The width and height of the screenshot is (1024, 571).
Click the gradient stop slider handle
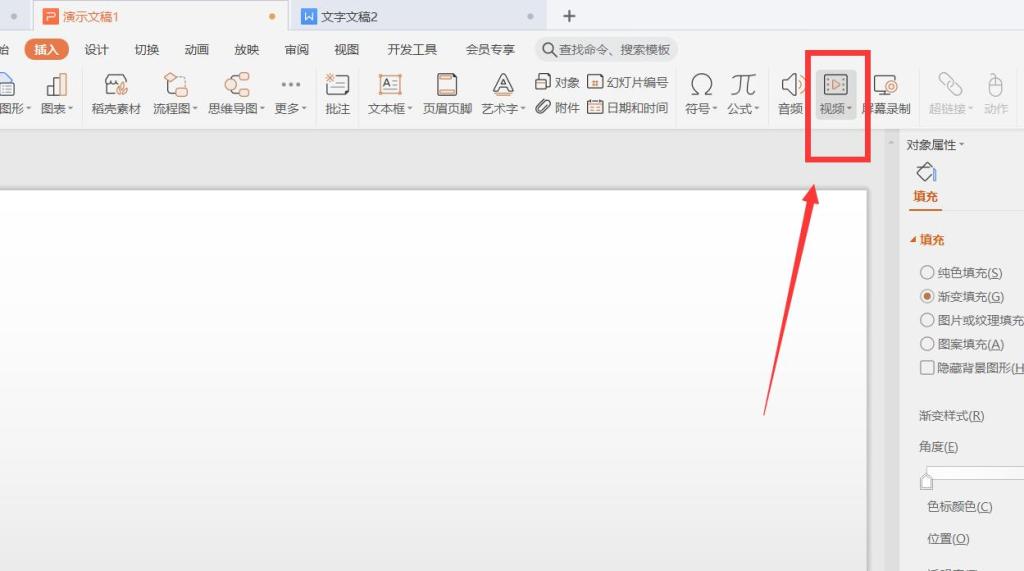coord(926,481)
